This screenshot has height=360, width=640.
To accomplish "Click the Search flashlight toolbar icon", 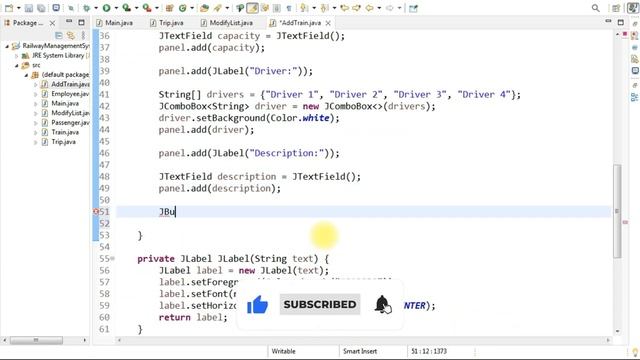I will coord(240,8).
